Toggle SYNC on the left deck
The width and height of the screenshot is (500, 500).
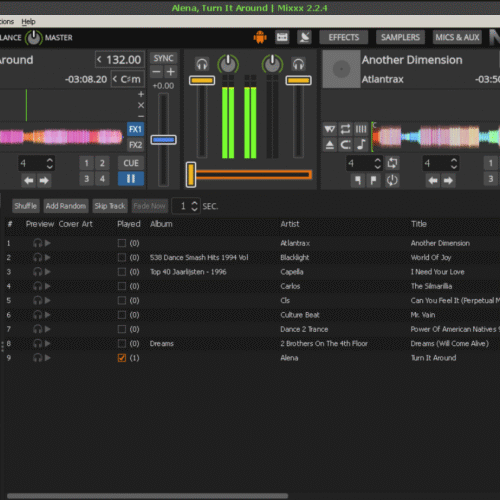[163, 58]
